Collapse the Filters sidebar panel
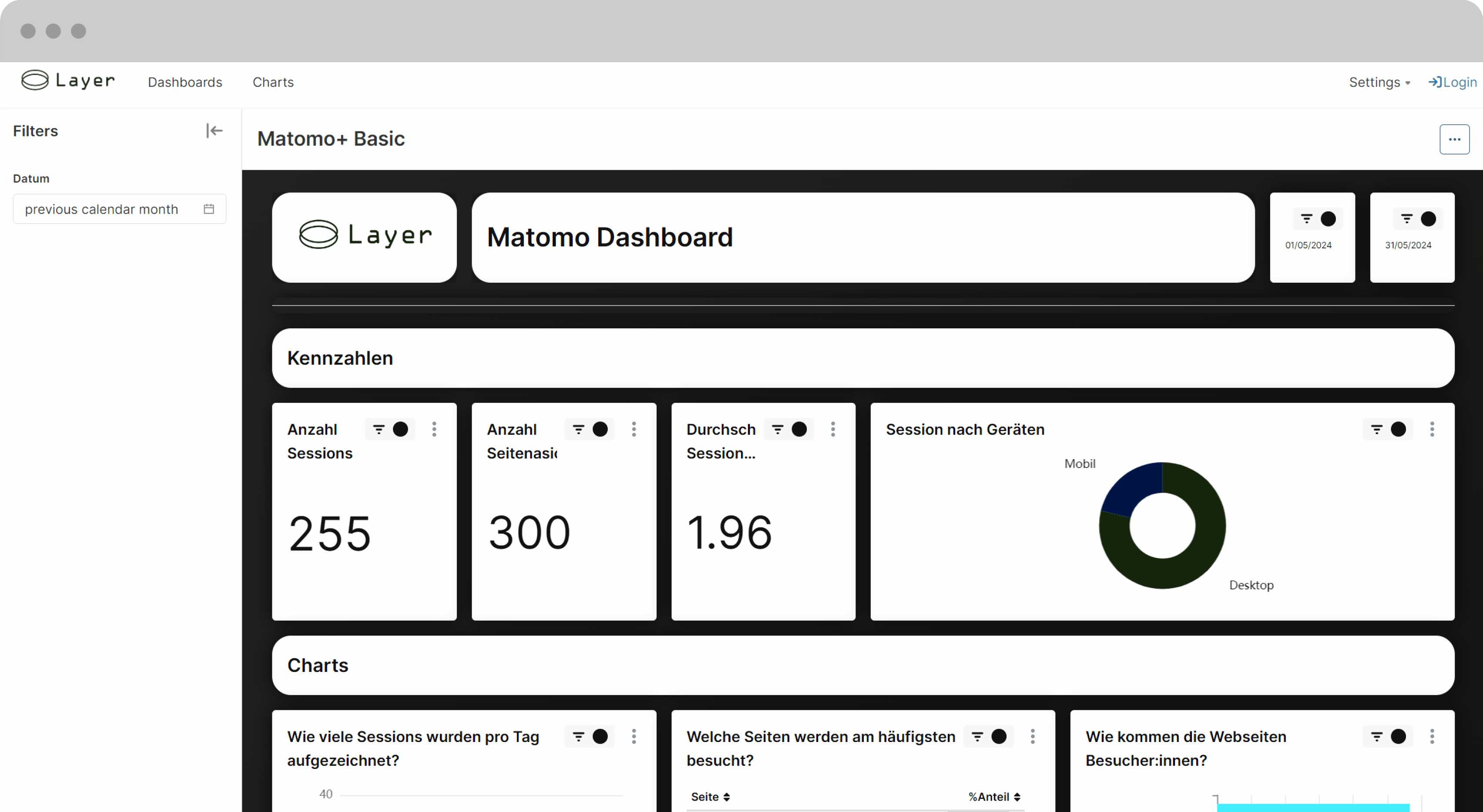This screenshot has width=1483, height=812. click(214, 130)
